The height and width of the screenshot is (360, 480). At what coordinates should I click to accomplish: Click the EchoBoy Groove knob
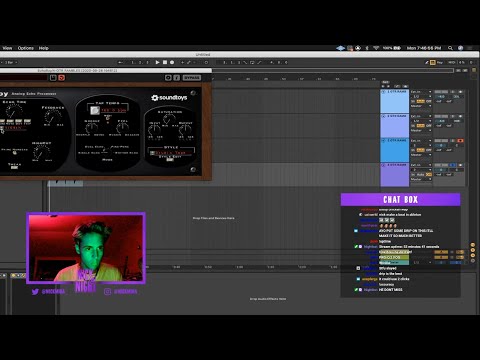[x=92, y=128]
